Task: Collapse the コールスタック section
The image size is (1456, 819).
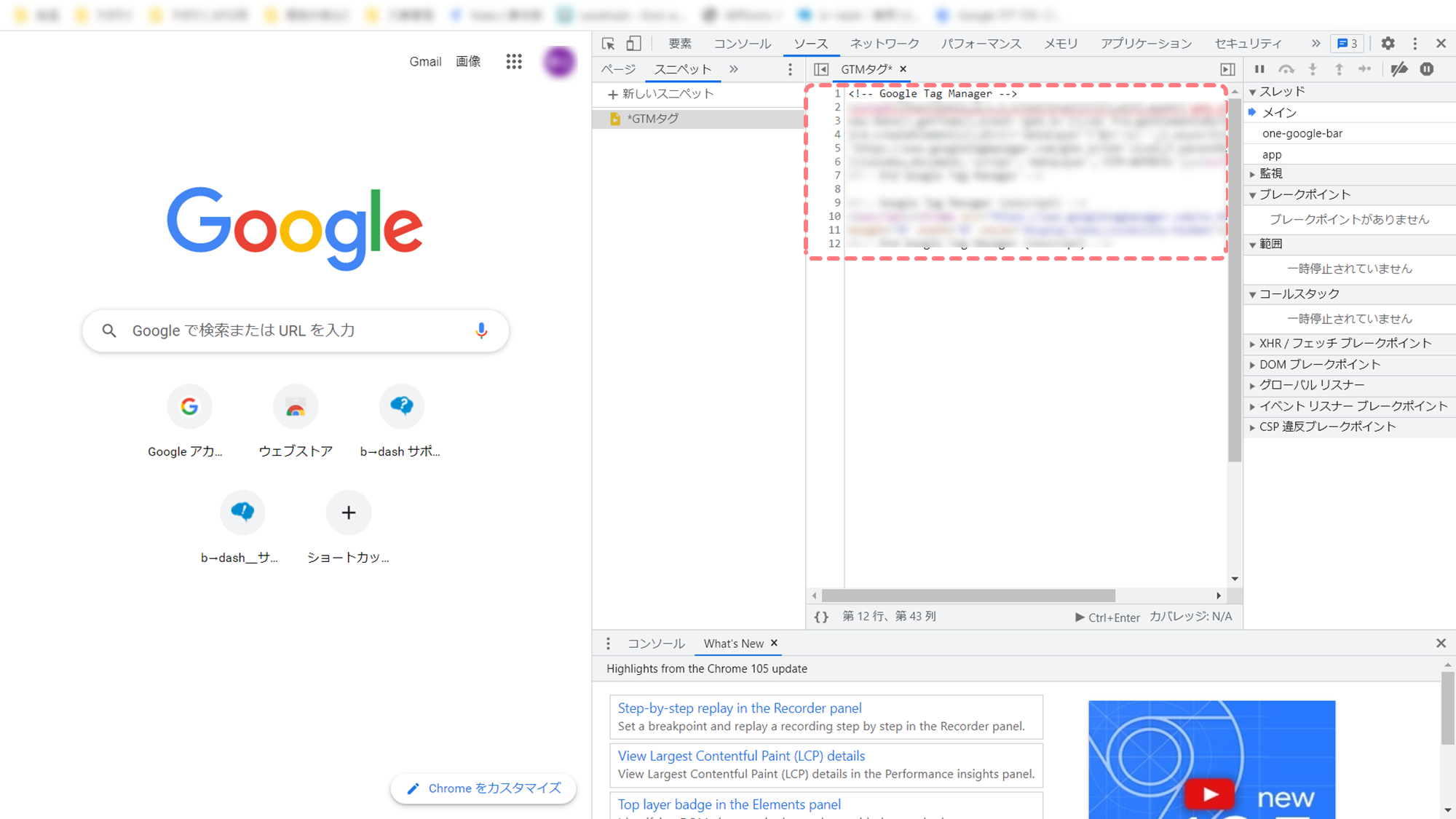Action: [x=1350, y=294]
